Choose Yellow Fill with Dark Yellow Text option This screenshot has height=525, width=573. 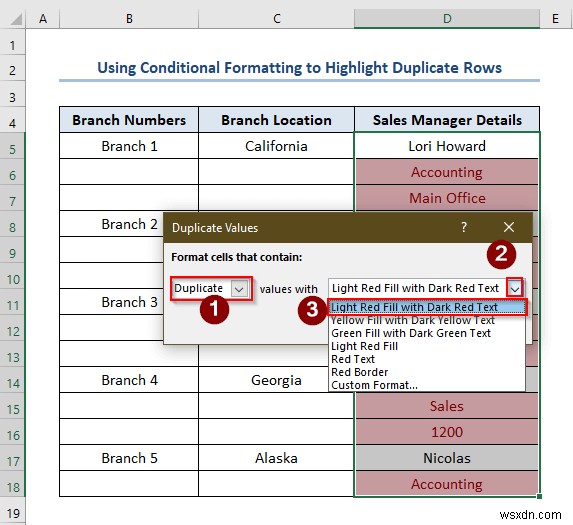click(x=426, y=320)
